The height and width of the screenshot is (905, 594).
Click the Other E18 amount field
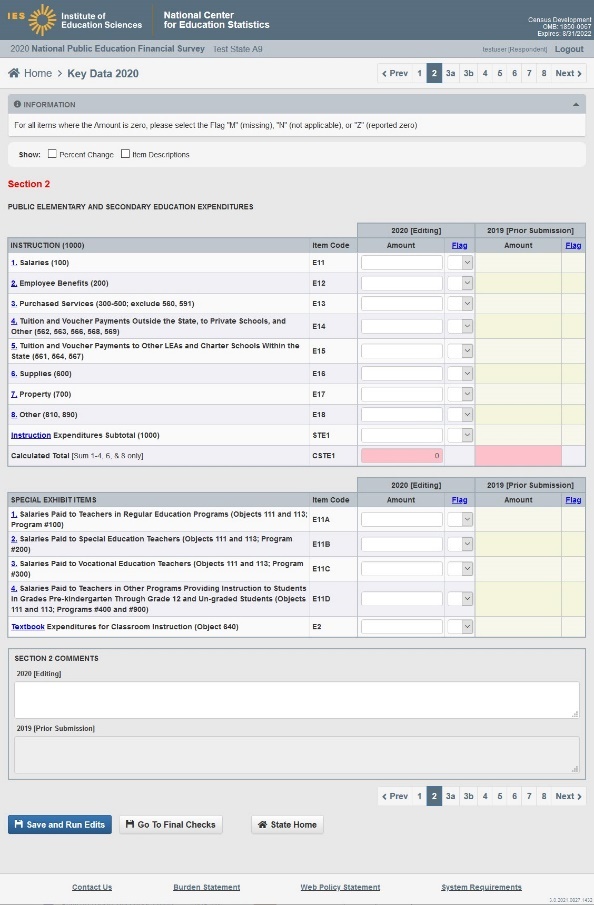(402, 414)
